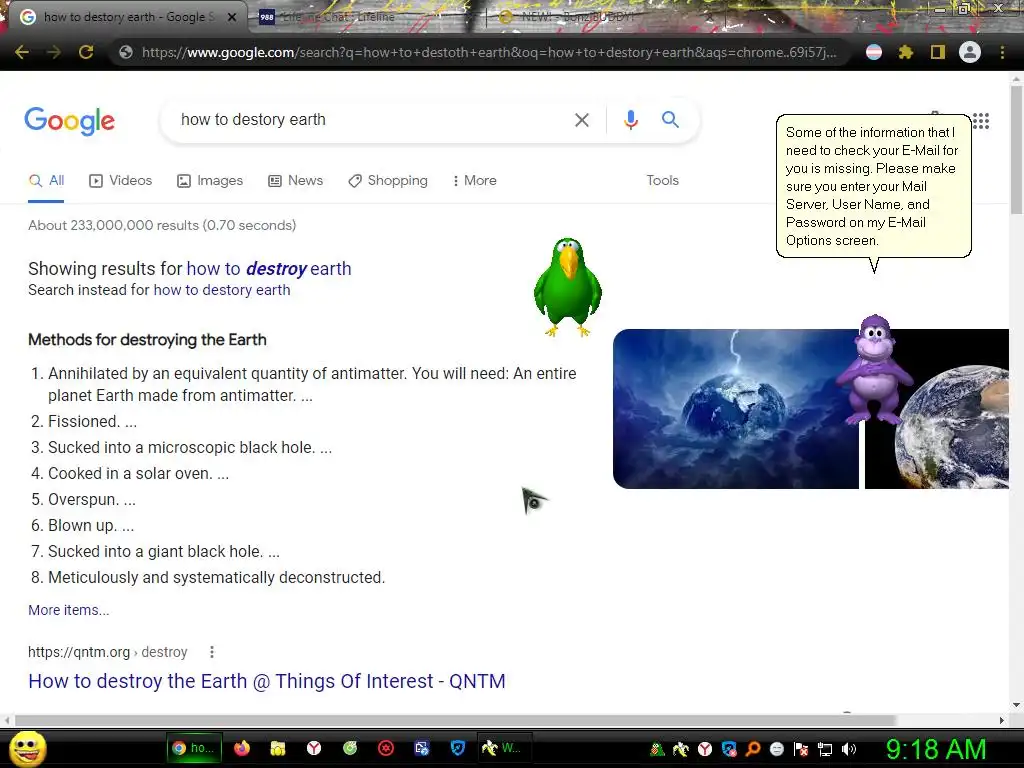The height and width of the screenshot is (768, 1024).
Task: Click the qntm.org destroy URL text
Action: click(x=108, y=652)
